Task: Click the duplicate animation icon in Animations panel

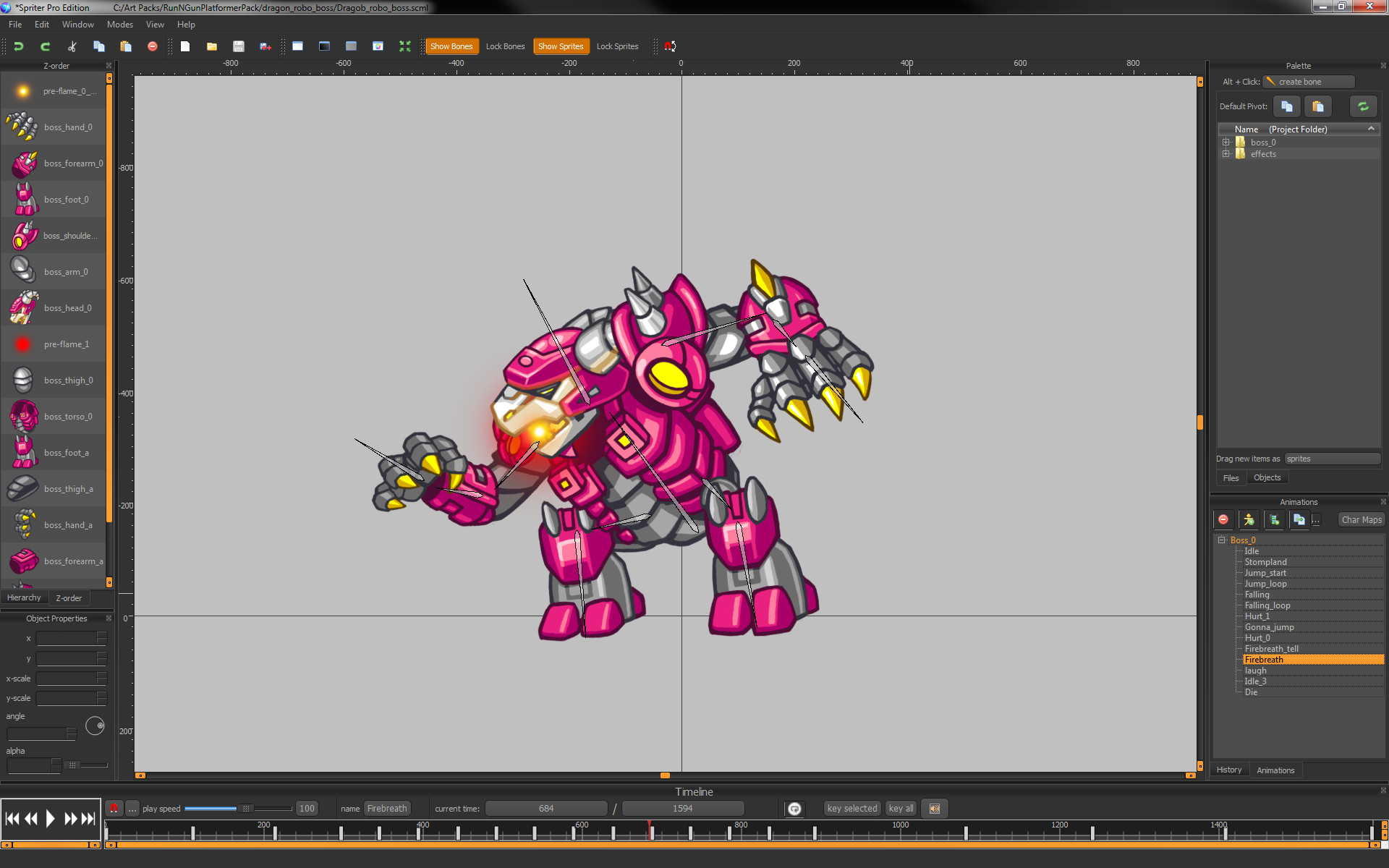Action: pyautogui.click(x=1300, y=519)
